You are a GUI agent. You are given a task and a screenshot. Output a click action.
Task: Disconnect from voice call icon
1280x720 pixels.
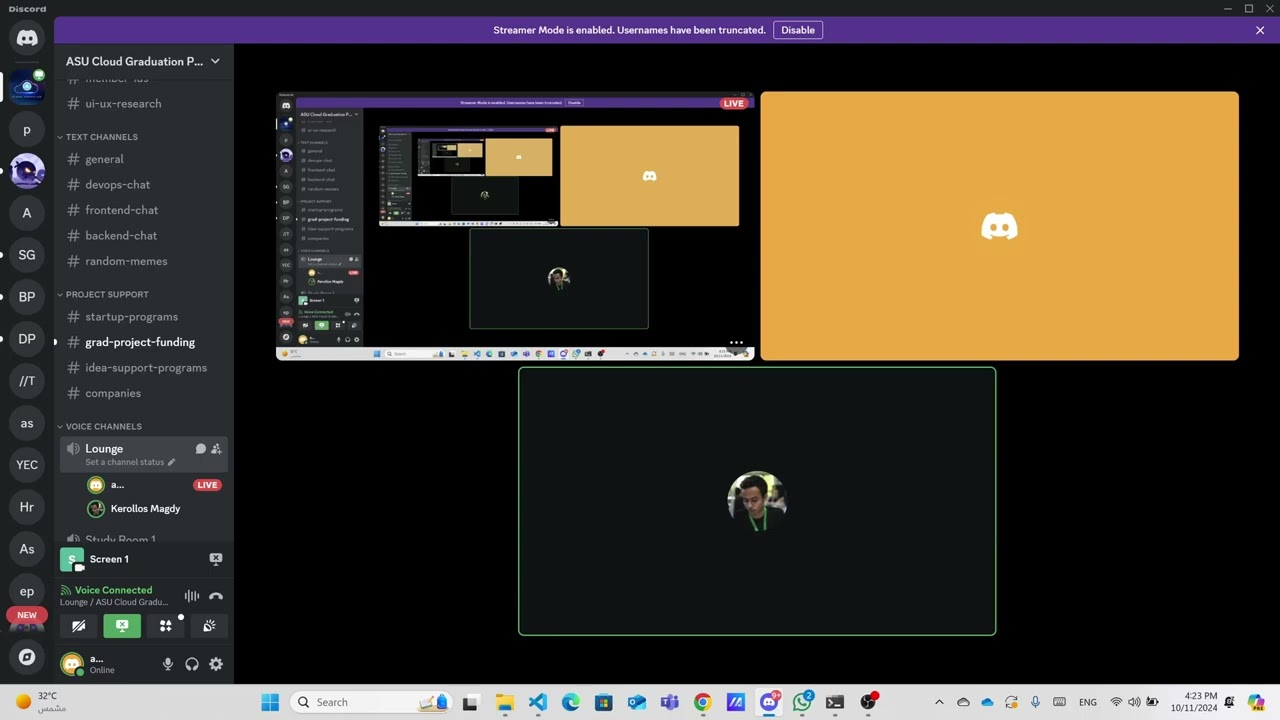point(216,596)
